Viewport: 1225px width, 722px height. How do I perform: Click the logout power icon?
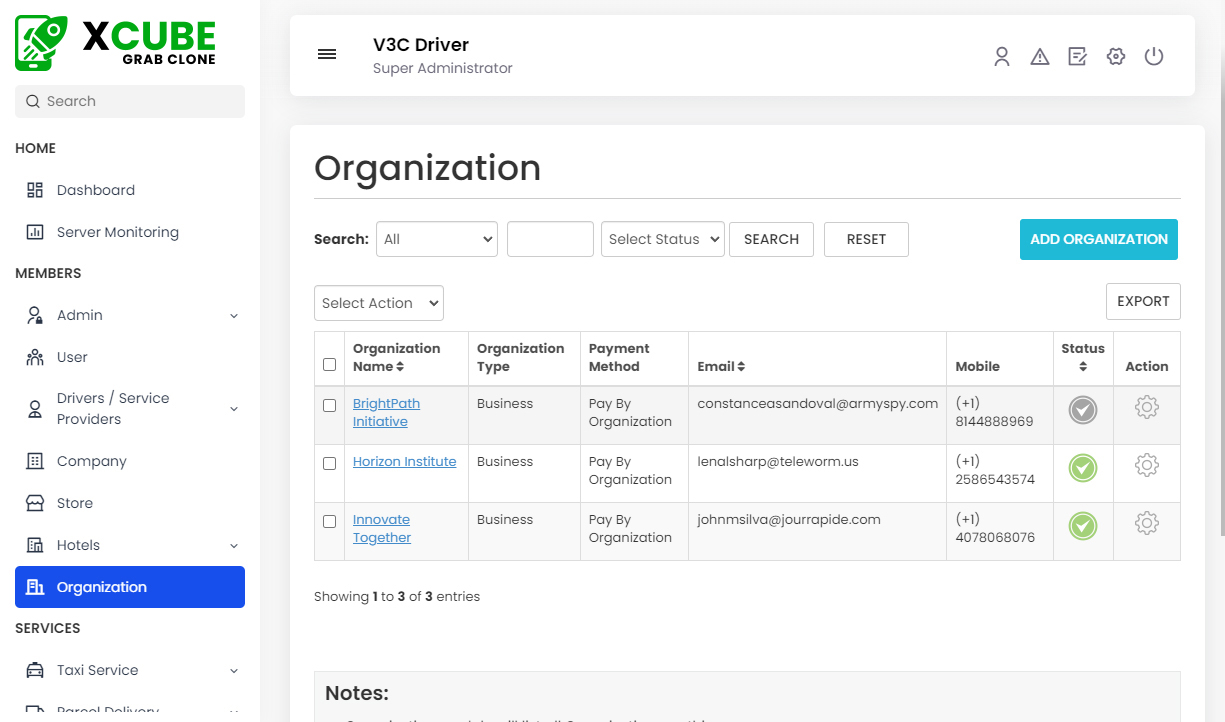[x=1154, y=56]
